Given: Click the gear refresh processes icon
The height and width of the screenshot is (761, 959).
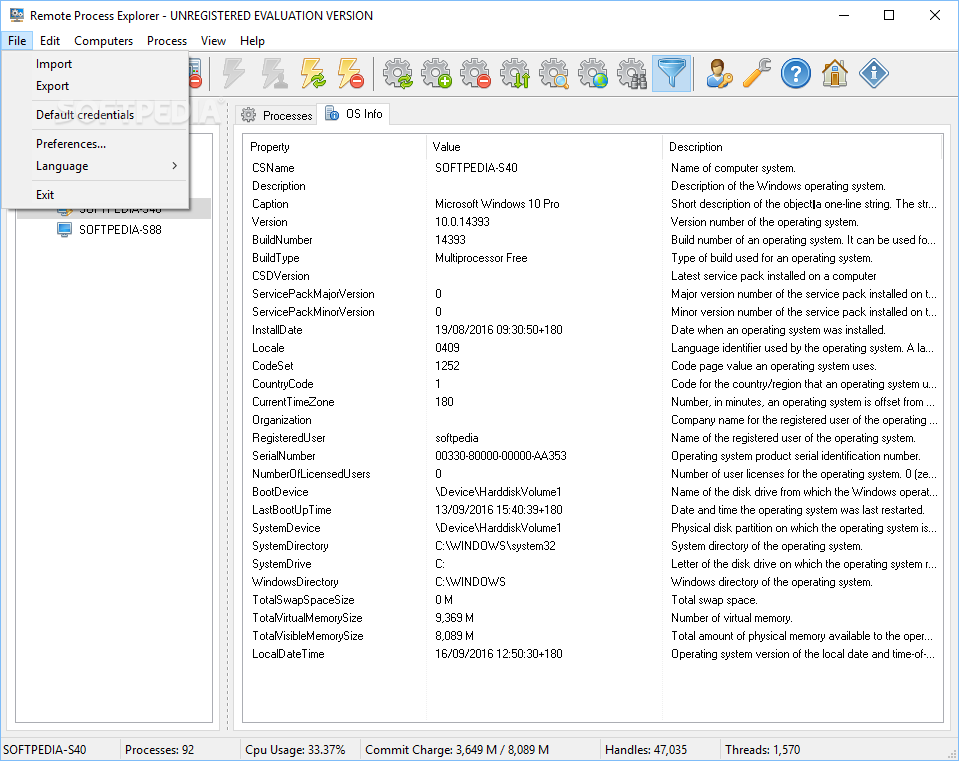Looking at the screenshot, I should click(398, 74).
